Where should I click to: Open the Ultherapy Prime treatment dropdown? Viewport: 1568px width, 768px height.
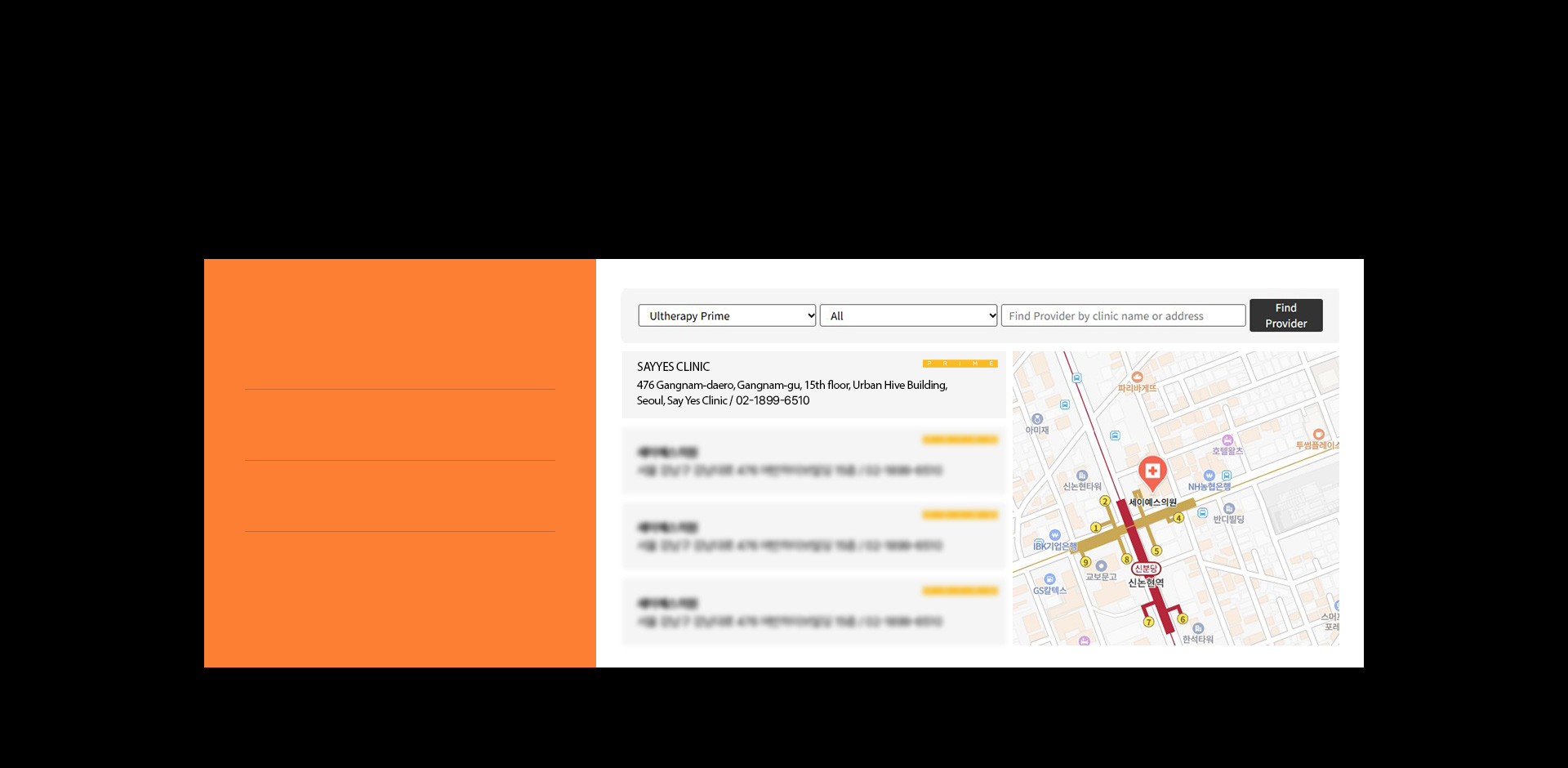coord(727,315)
